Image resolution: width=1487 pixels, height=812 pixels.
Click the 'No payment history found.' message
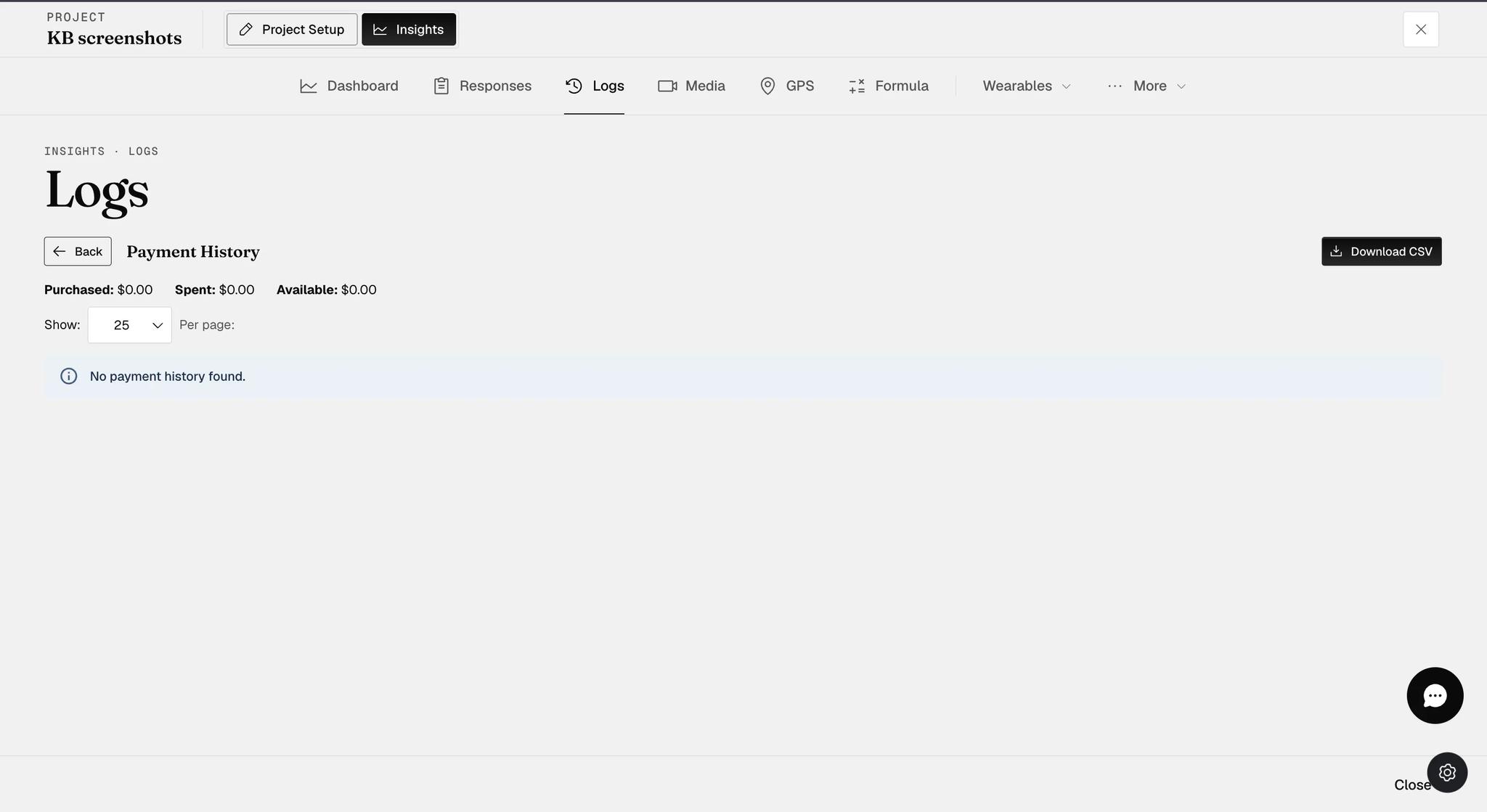click(168, 376)
